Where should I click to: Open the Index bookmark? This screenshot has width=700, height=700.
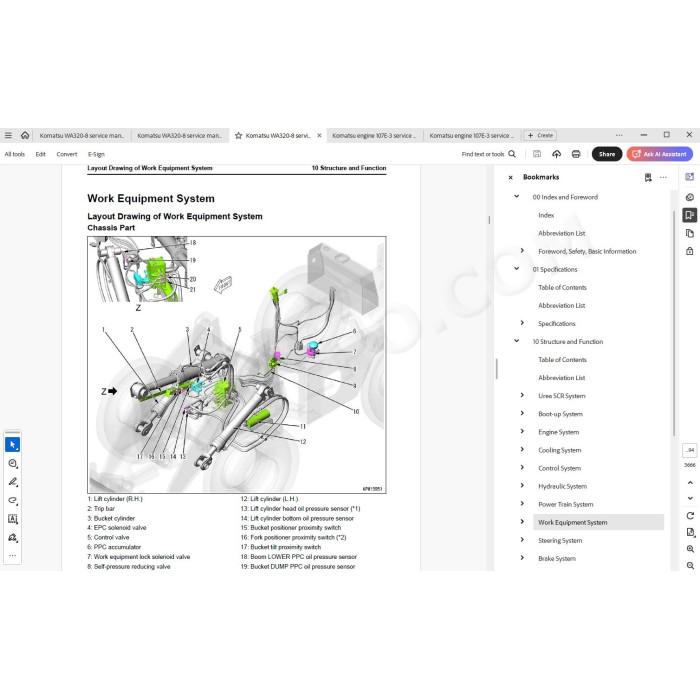pos(546,215)
